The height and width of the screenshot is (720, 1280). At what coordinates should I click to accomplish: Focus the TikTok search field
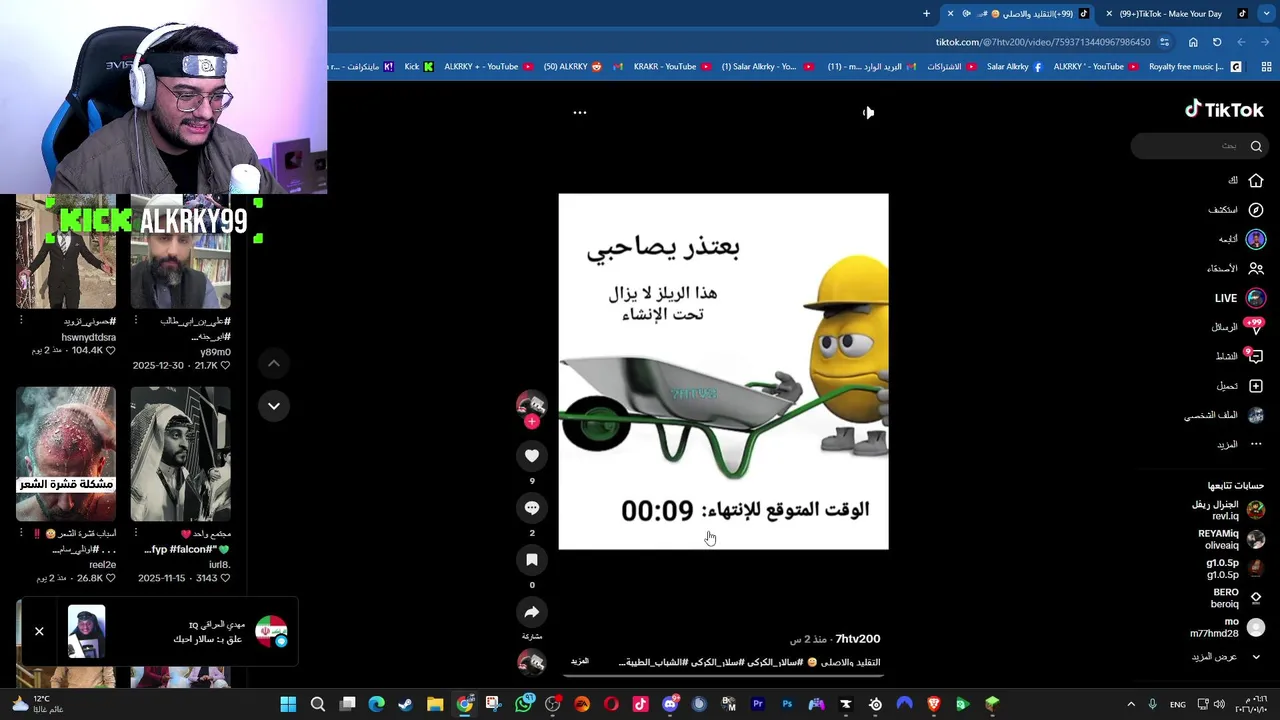click(1200, 146)
